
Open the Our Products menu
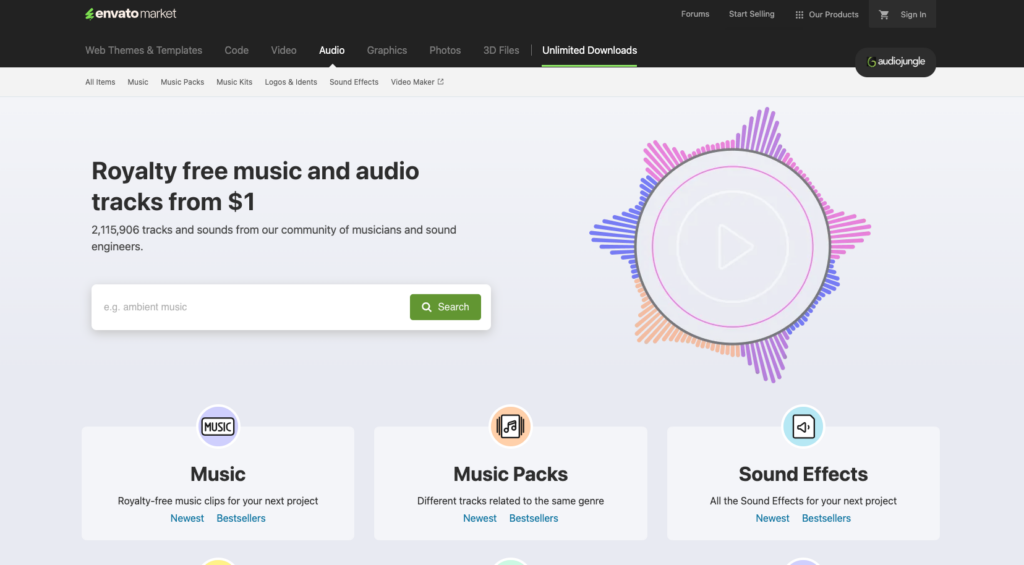pyautogui.click(x=827, y=14)
